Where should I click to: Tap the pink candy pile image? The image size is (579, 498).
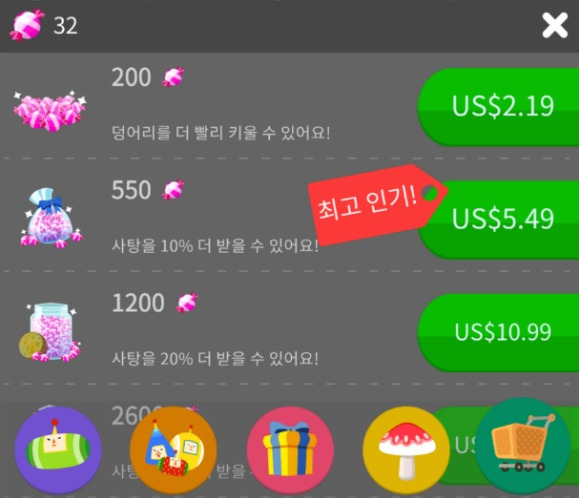49,111
